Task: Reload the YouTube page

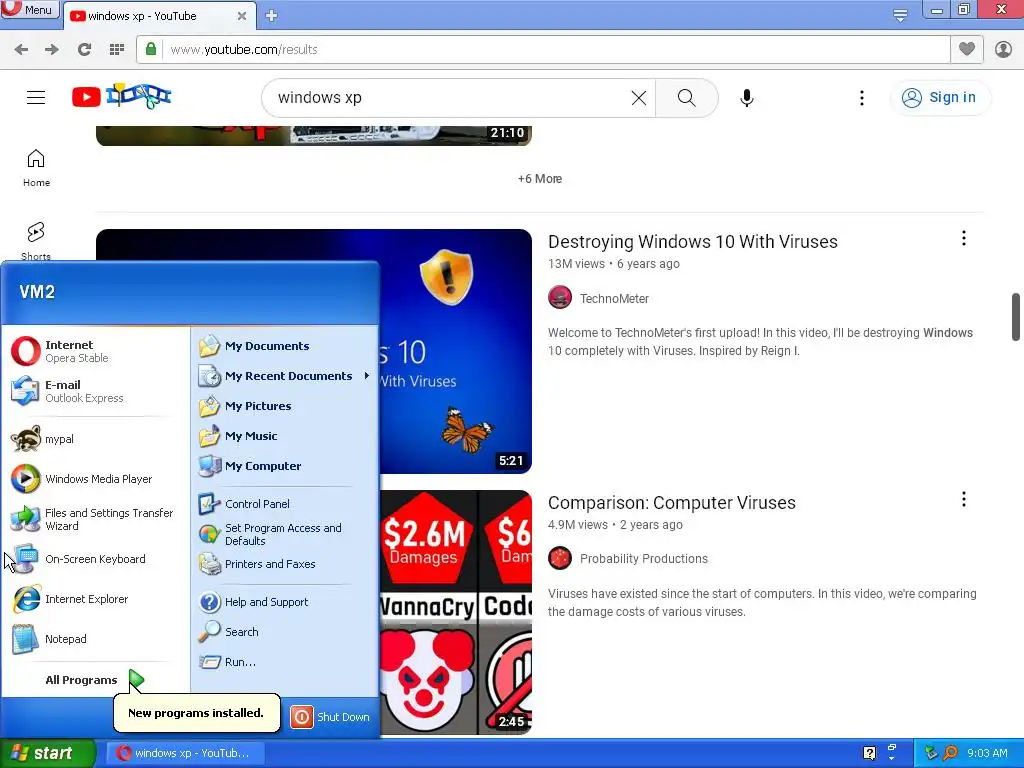Action: [x=84, y=50]
